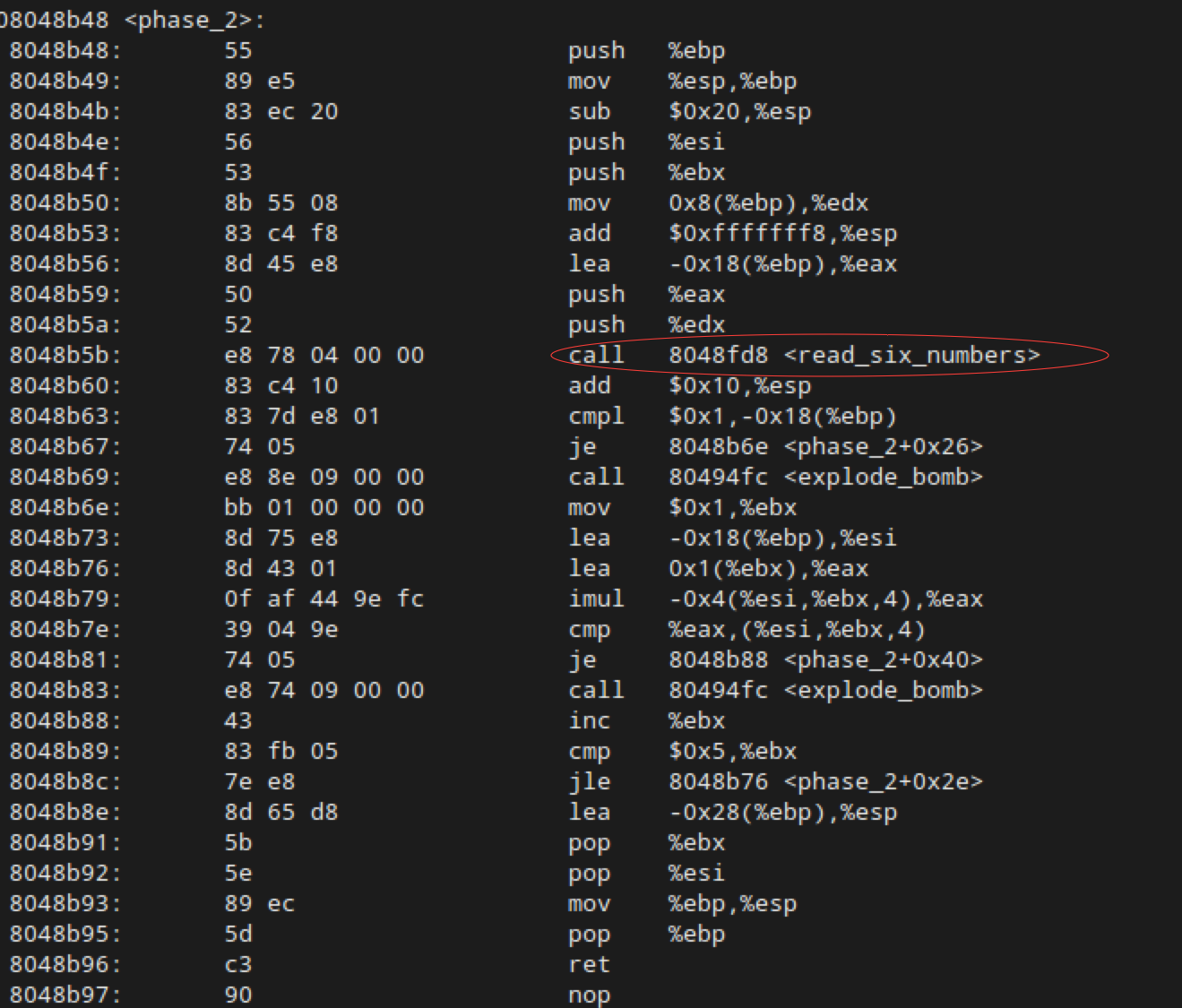Click the first push %ebp operand
1182x1008 pixels.
click(x=696, y=50)
